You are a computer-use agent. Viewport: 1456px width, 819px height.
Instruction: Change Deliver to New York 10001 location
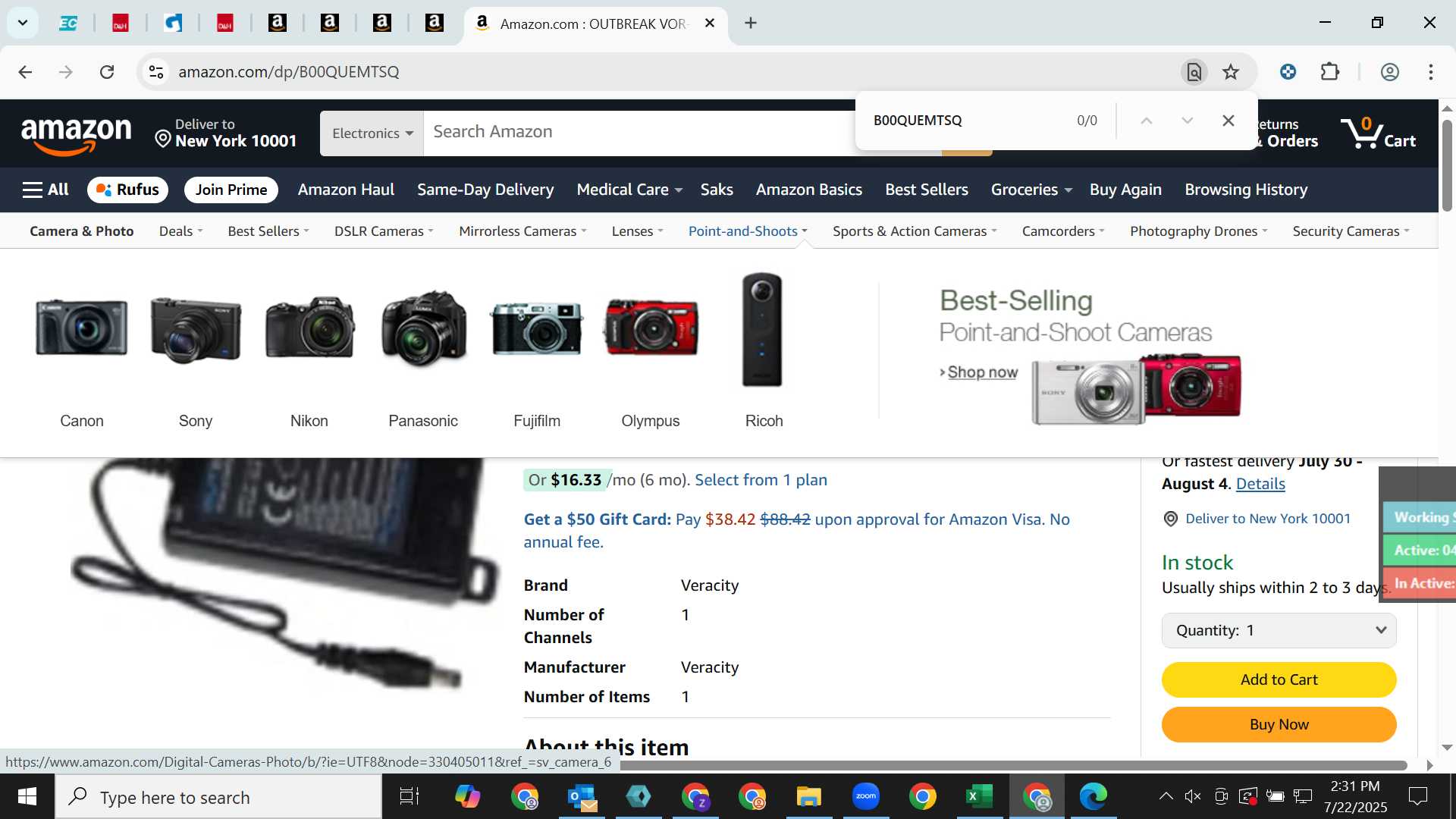coord(225,133)
